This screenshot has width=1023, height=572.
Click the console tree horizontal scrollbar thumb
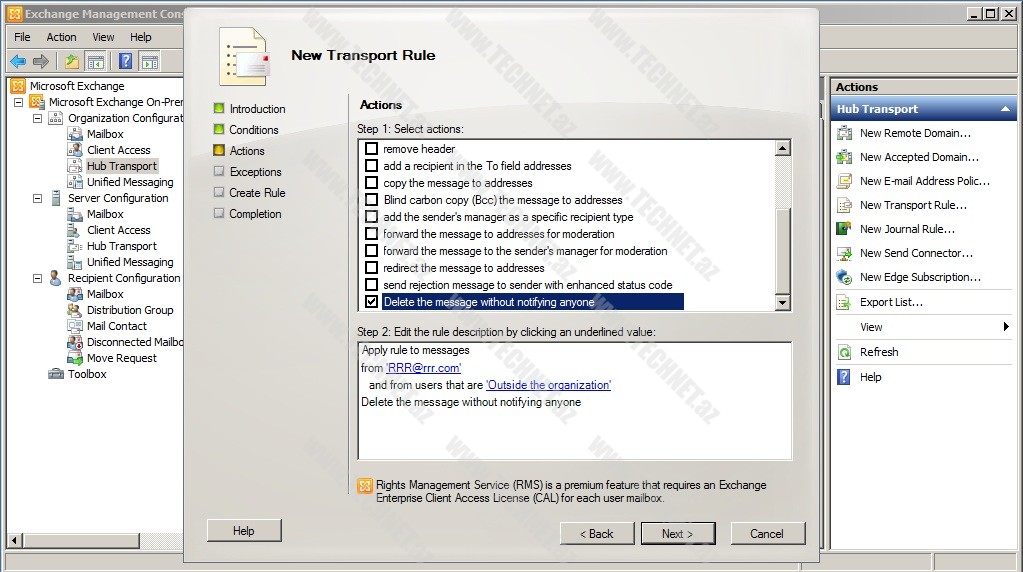82,540
